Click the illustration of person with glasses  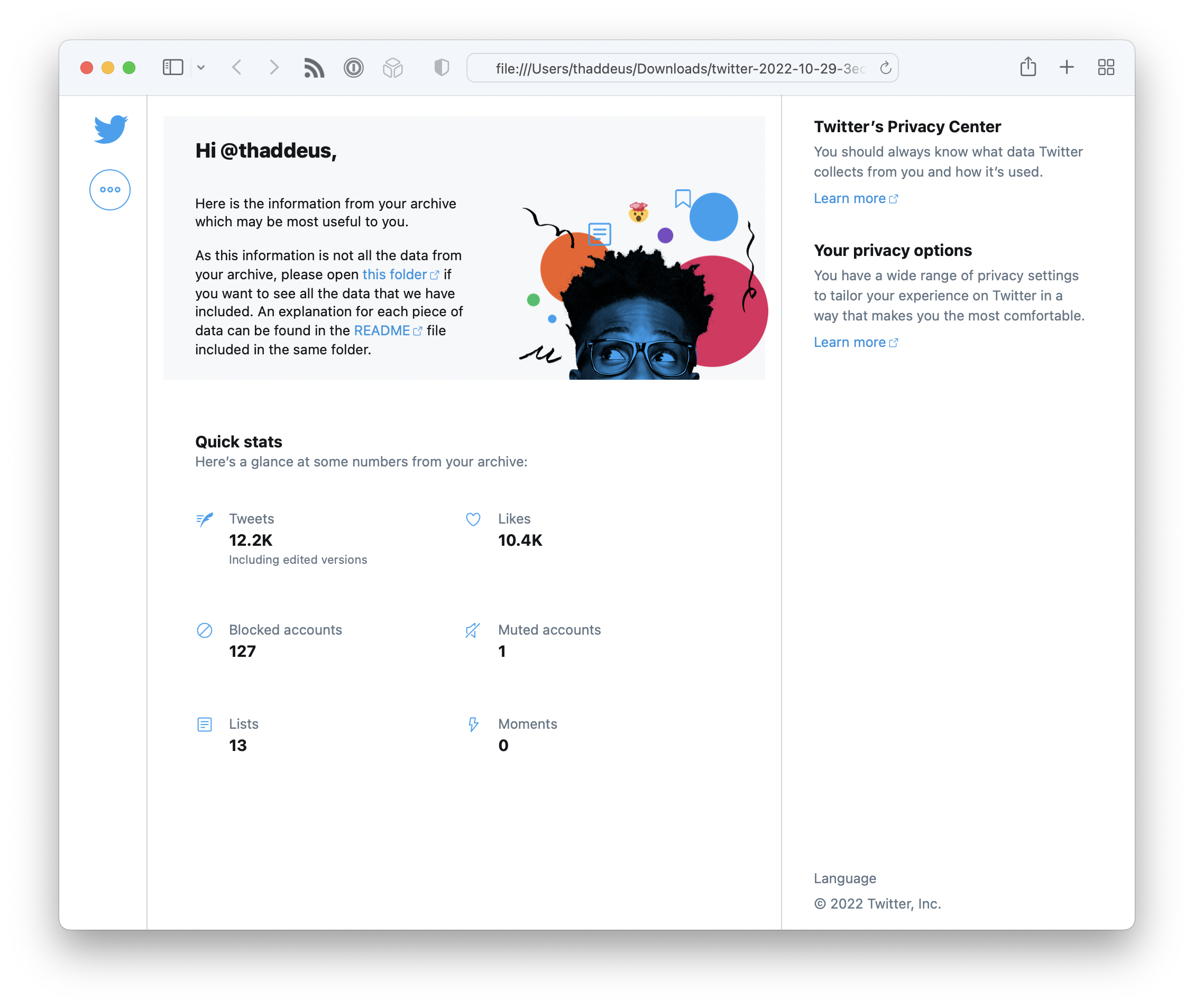[644, 284]
